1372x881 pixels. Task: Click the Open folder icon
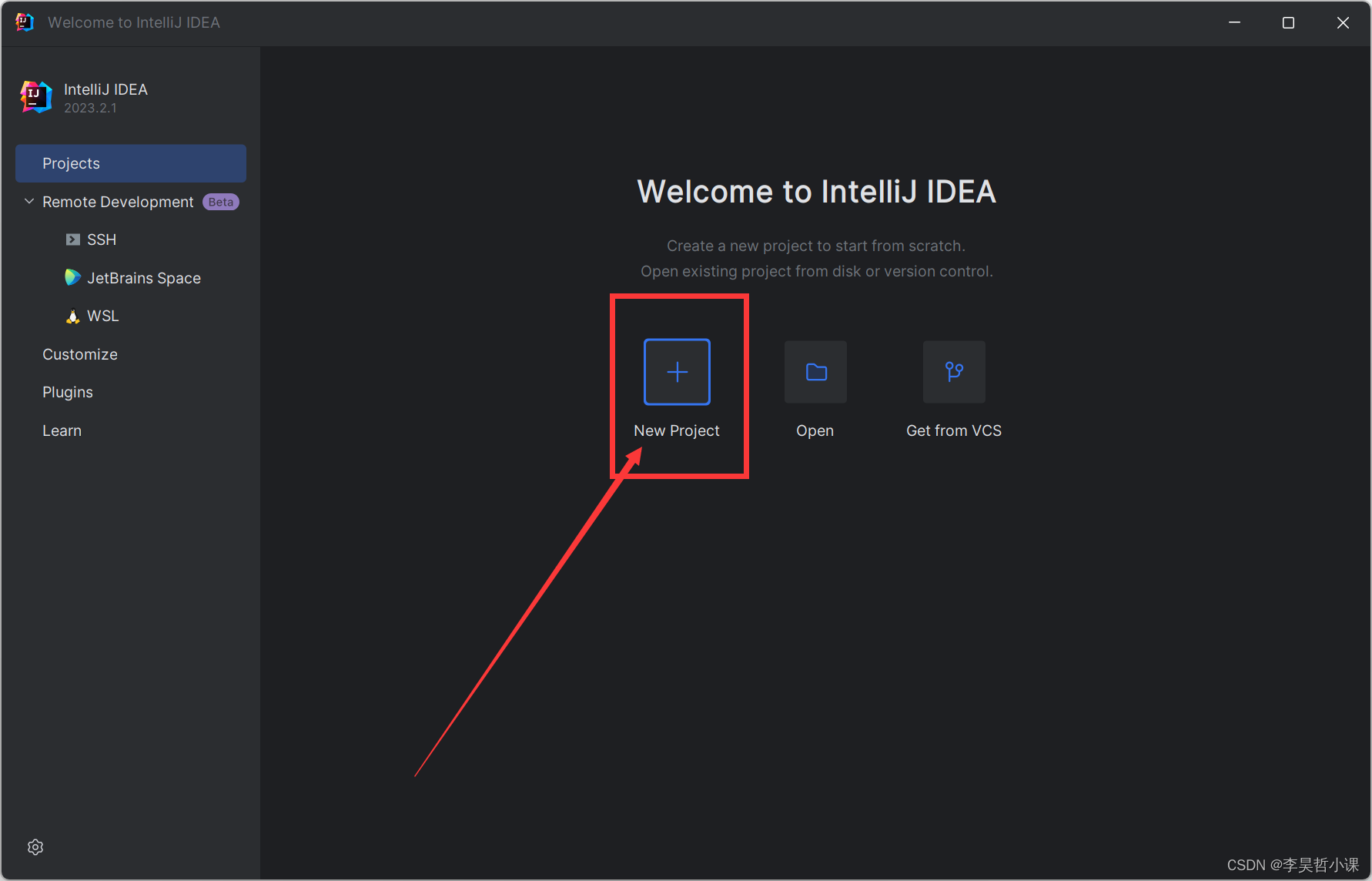tap(815, 372)
